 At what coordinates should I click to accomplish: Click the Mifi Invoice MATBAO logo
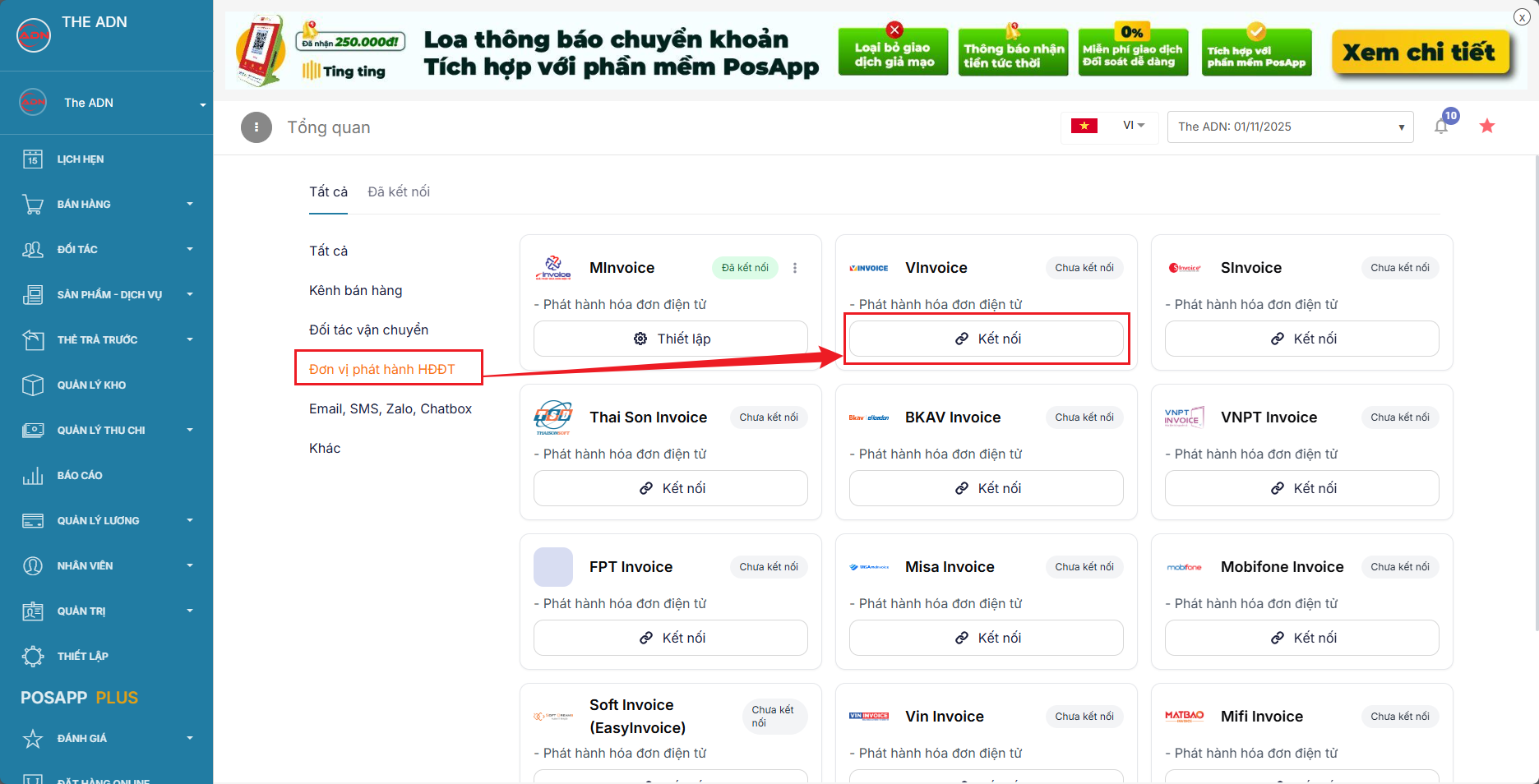click(x=1185, y=717)
